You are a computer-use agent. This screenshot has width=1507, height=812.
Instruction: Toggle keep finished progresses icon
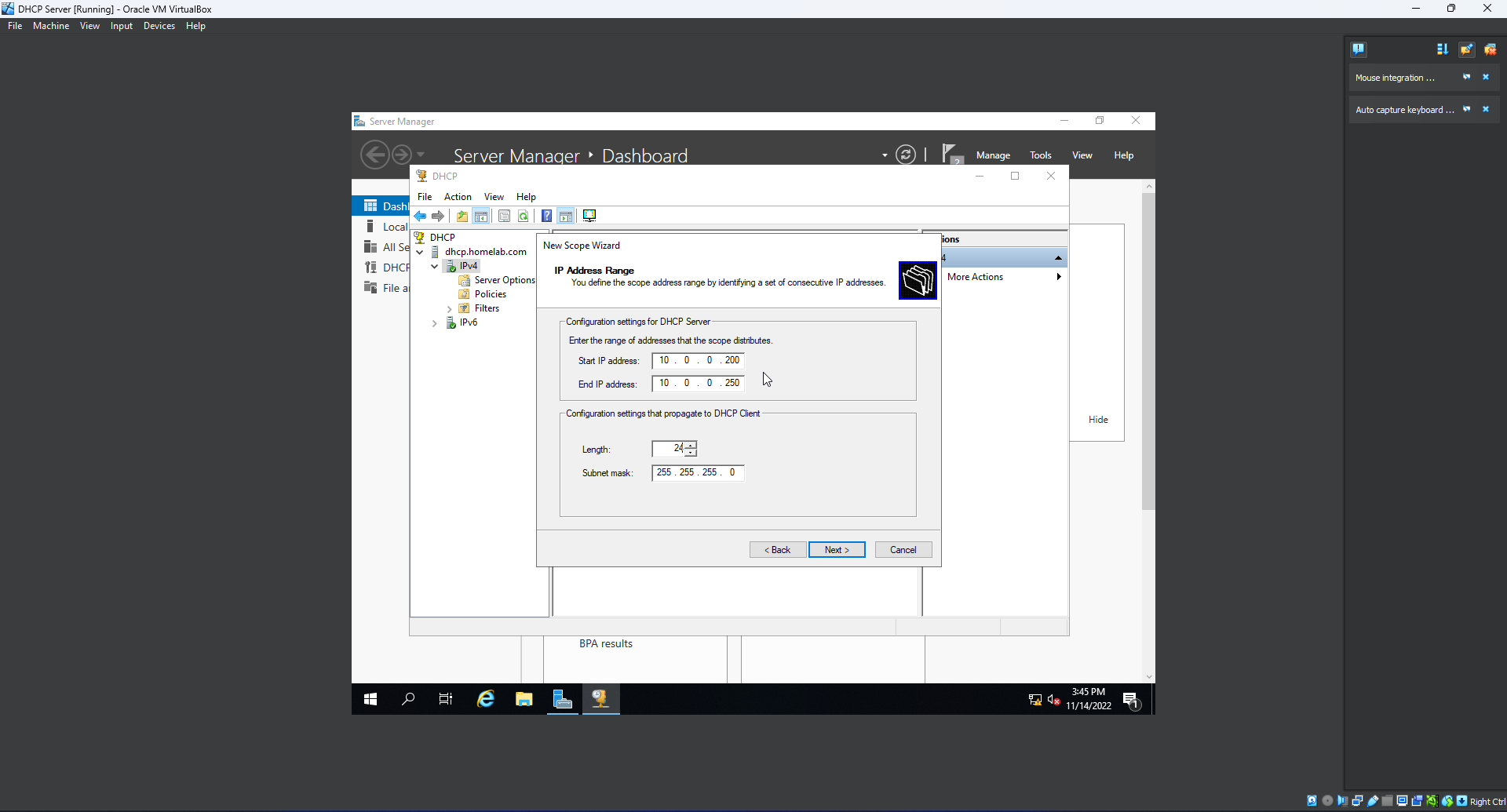[1466, 49]
